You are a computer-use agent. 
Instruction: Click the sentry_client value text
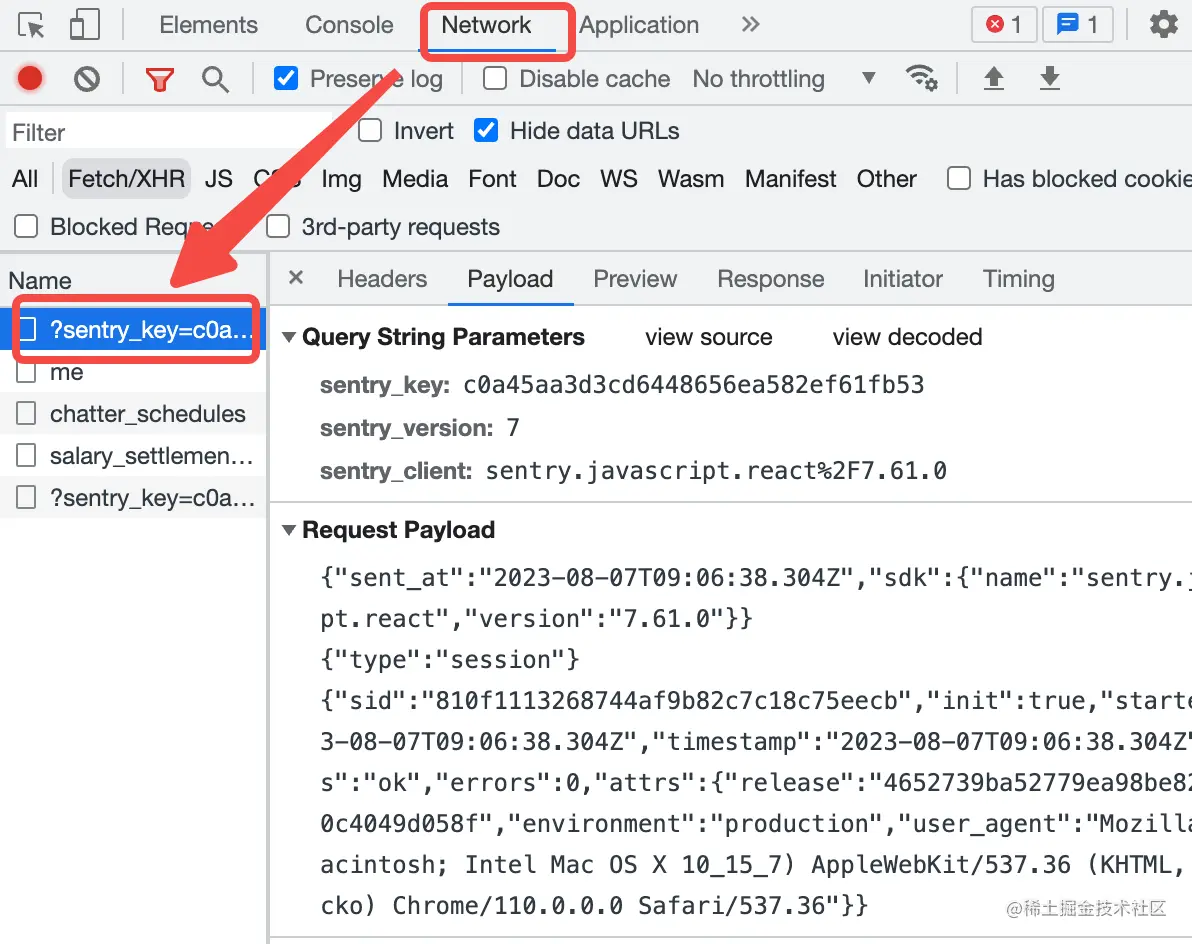pos(716,470)
